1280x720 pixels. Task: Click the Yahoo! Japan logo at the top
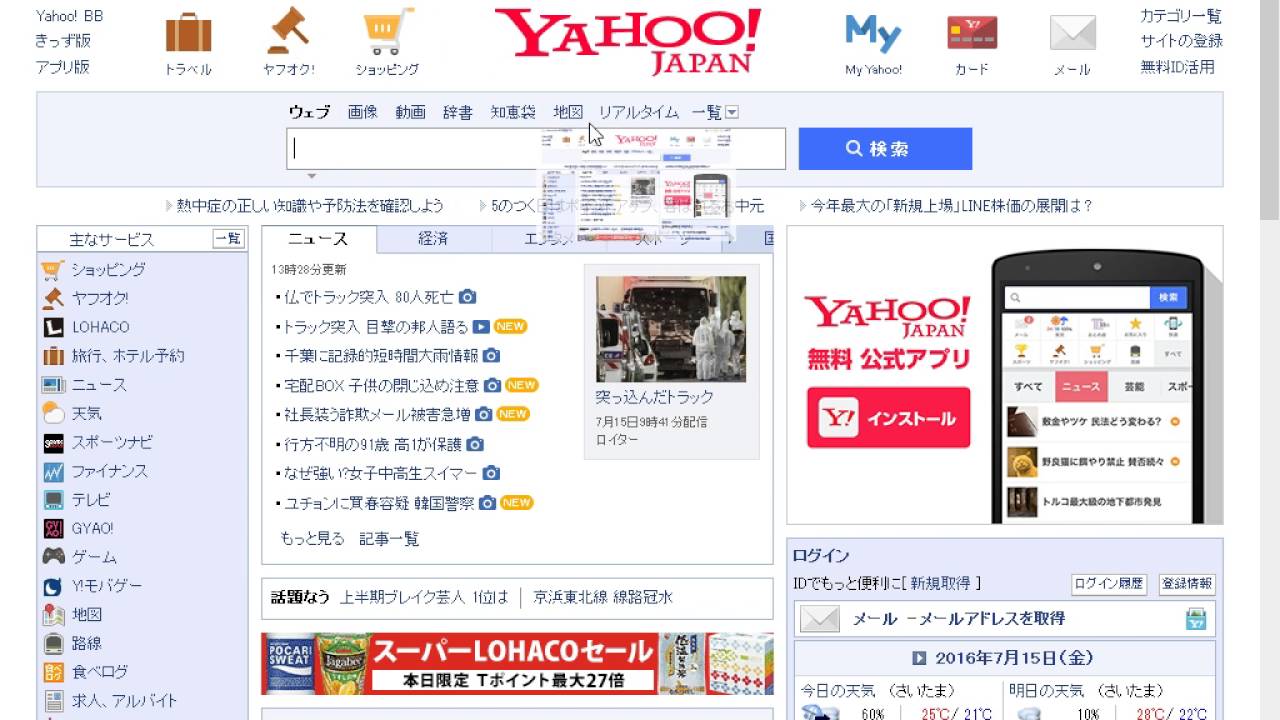tap(627, 41)
